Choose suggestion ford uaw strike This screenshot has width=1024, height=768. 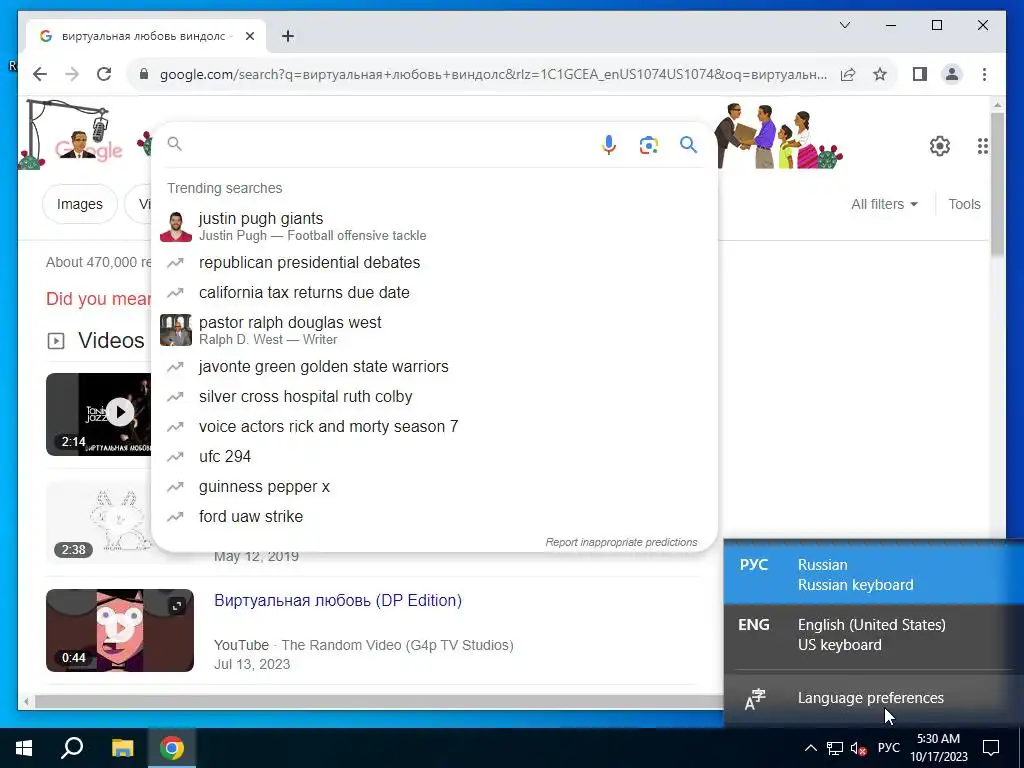[434, 517]
